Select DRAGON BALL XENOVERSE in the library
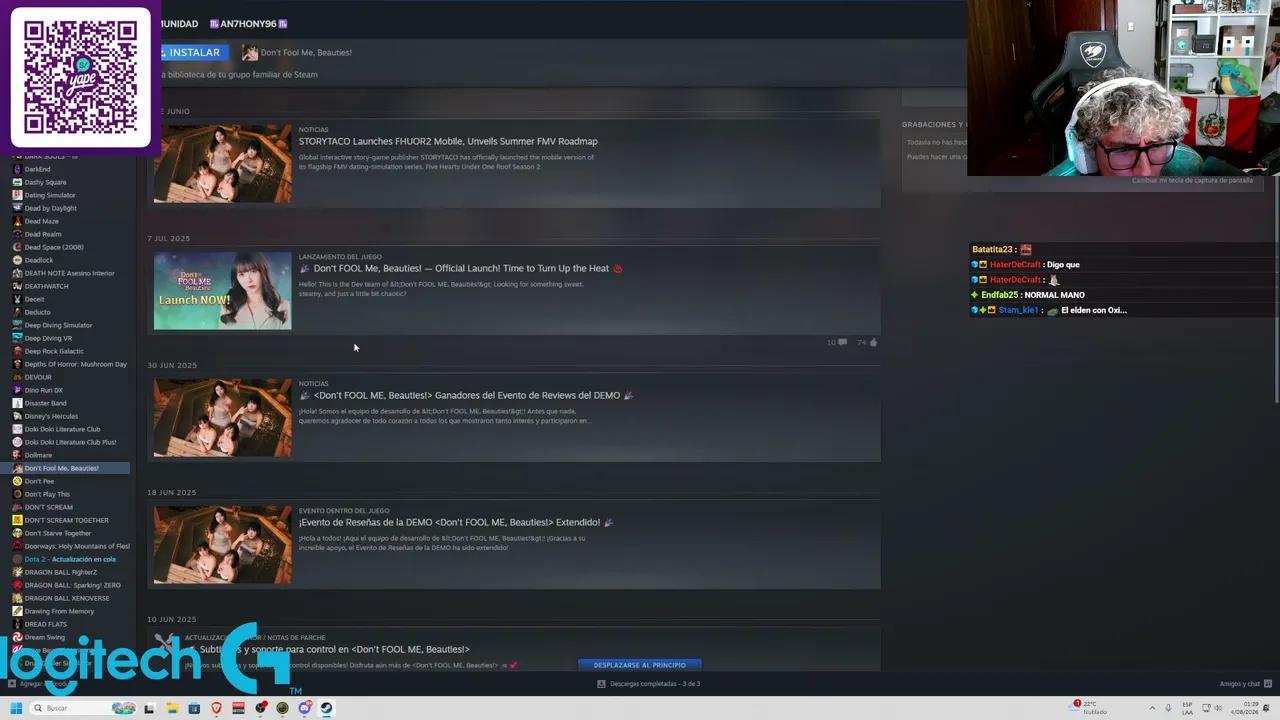 [67, 598]
